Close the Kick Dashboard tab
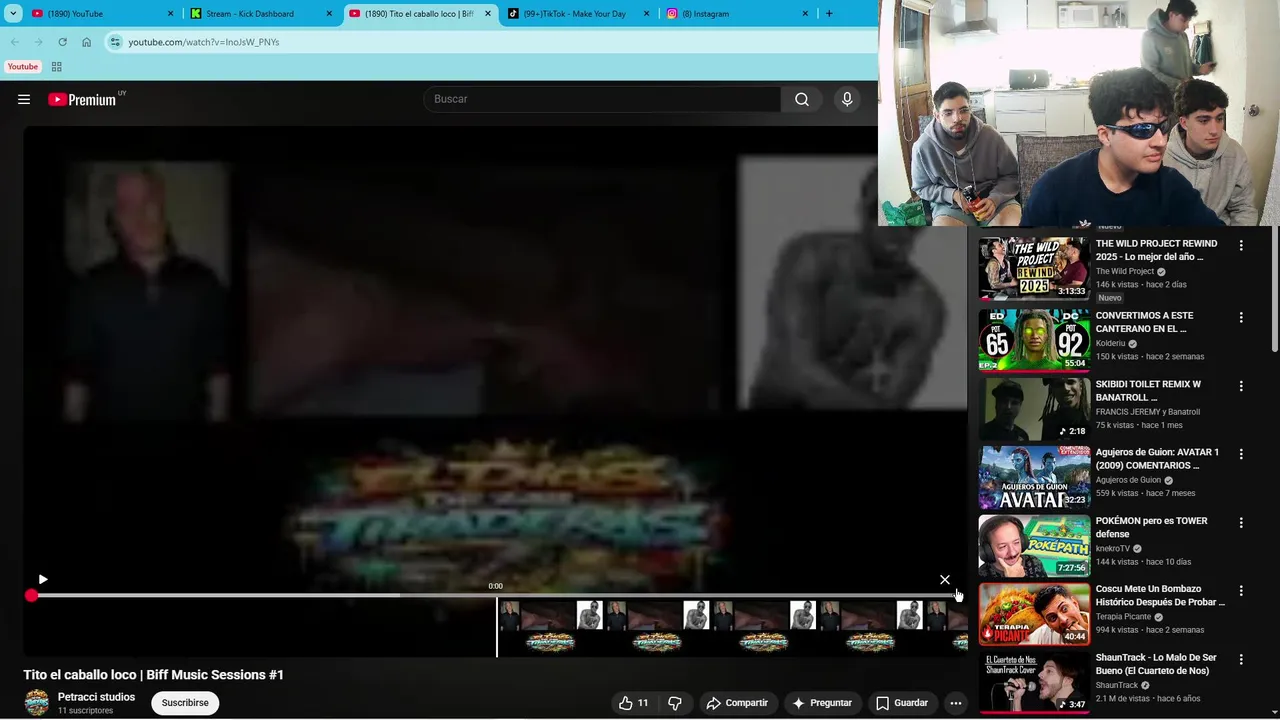1280x720 pixels. 329,14
